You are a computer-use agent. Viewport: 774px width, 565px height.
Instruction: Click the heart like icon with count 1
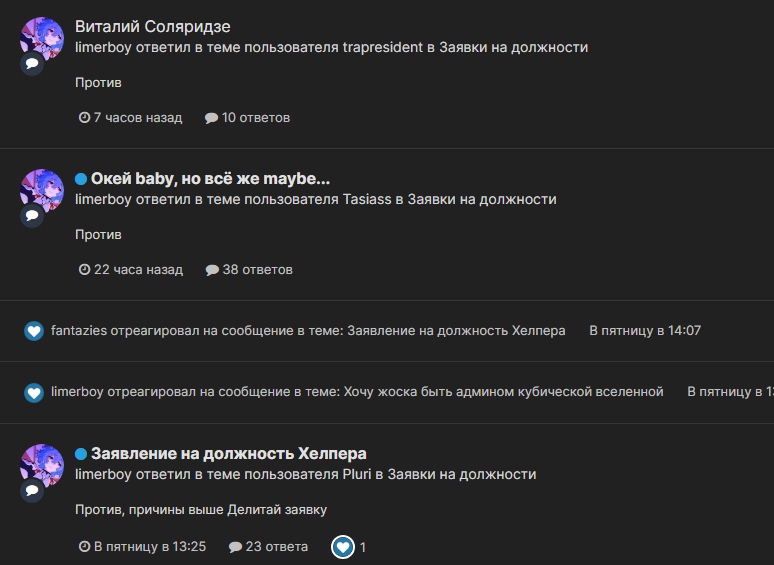343,547
